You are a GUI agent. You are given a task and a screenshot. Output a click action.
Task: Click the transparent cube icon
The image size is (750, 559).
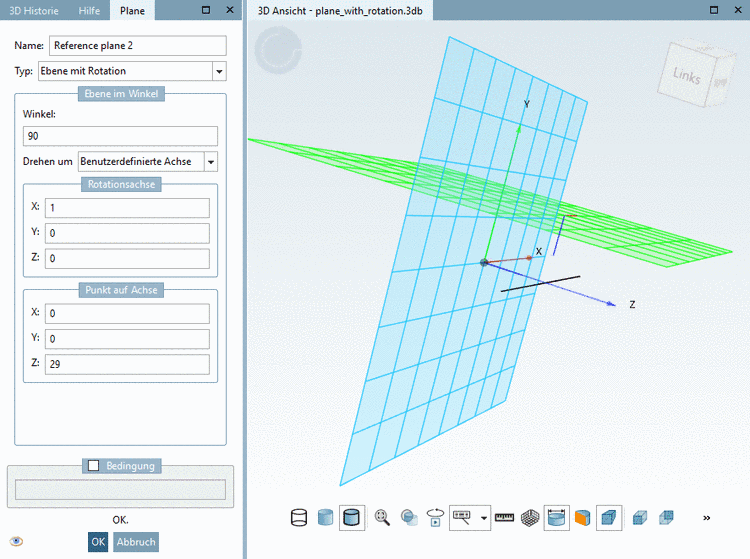point(666,518)
